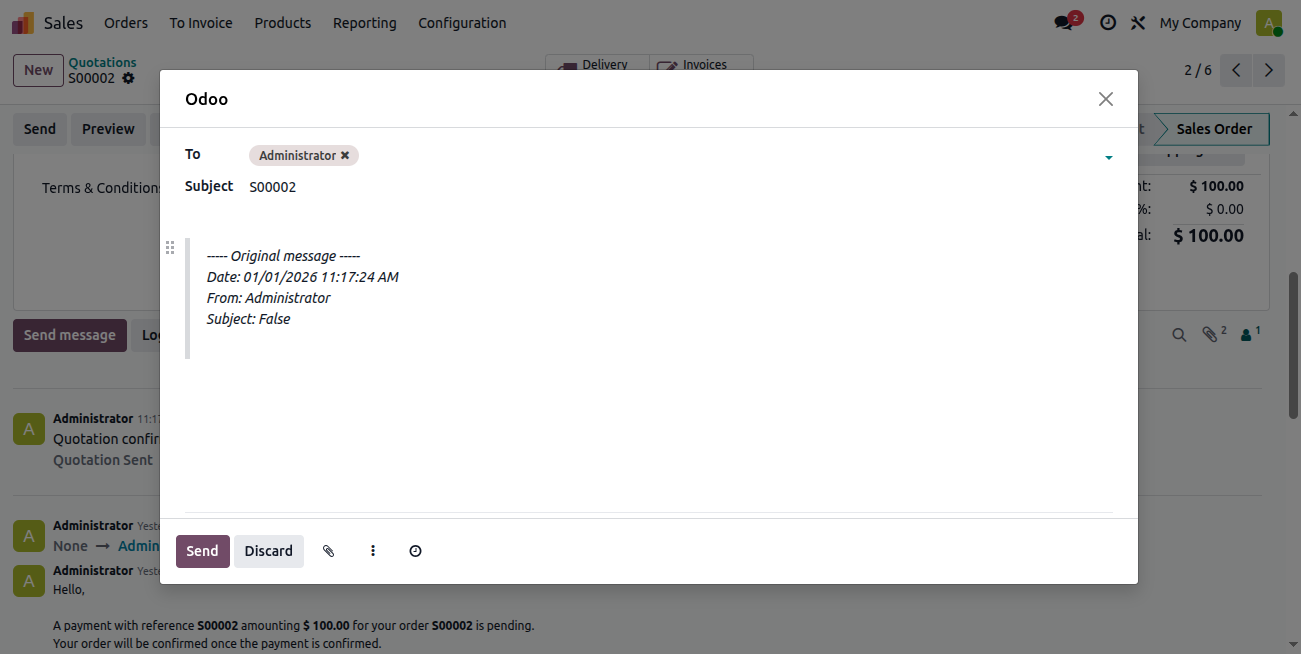Open the My Company switcher
Image resolution: width=1301 pixels, height=654 pixels.
(1200, 22)
